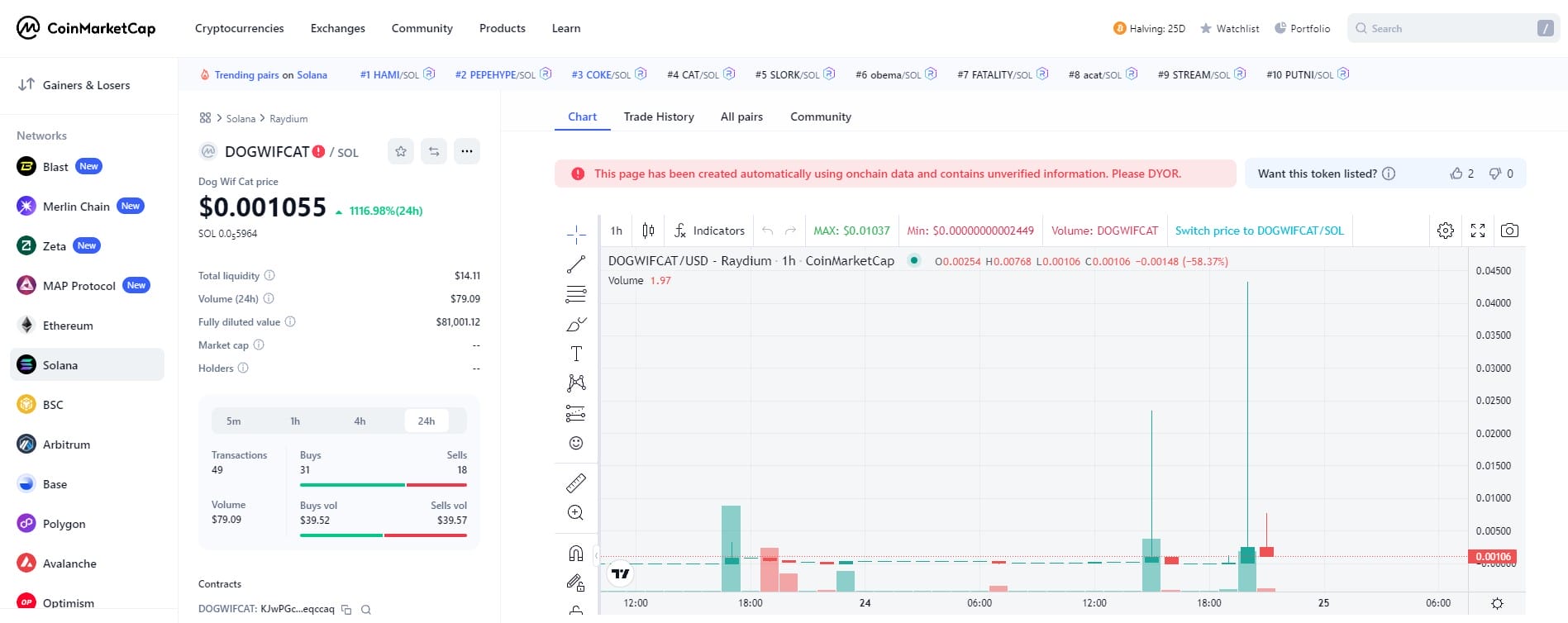Image resolution: width=1568 pixels, height=623 pixels.
Task: Select the 4h transactions timeframe
Action: click(x=360, y=421)
